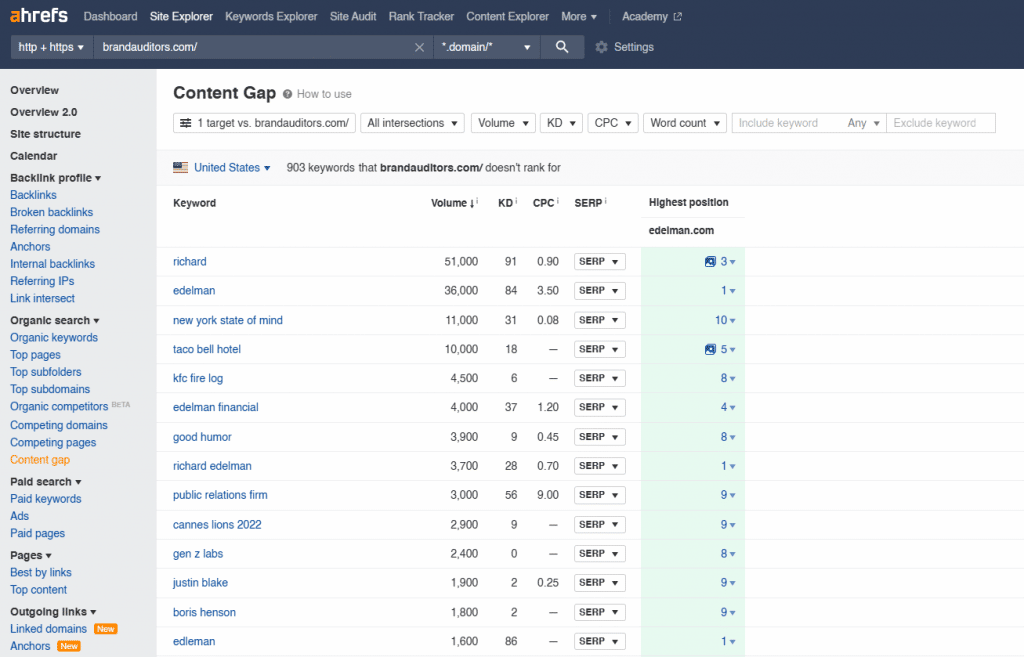Click the Include keyword input field
Screen dimensions: 1024x657
(x=790, y=123)
